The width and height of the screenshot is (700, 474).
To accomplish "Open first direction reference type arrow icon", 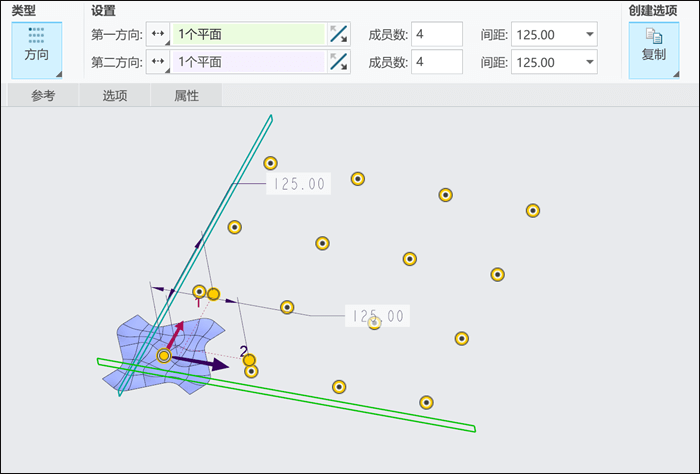I will tap(158, 34).
